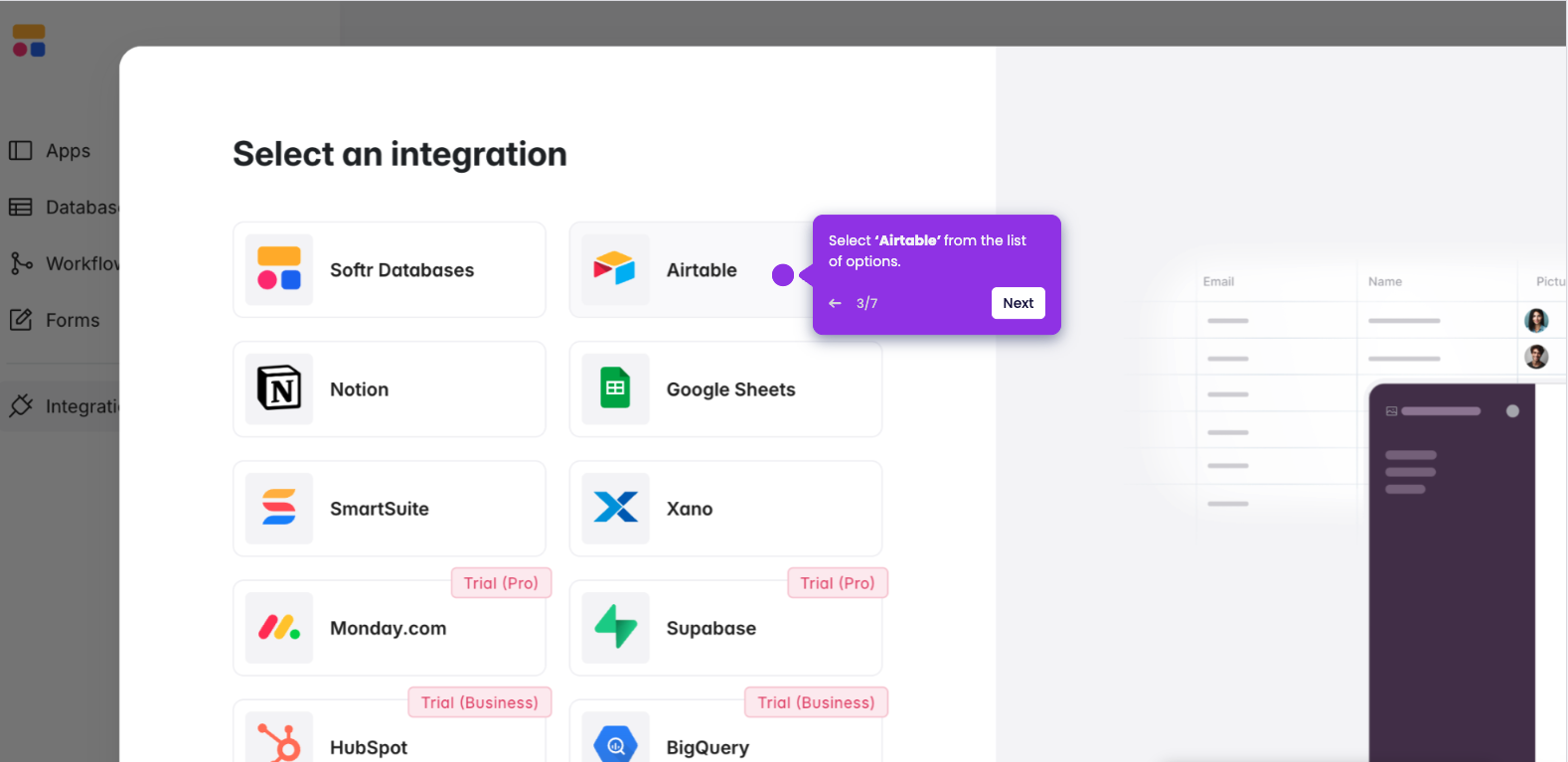Click the Softr Databases logo icon

coord(279,269)
